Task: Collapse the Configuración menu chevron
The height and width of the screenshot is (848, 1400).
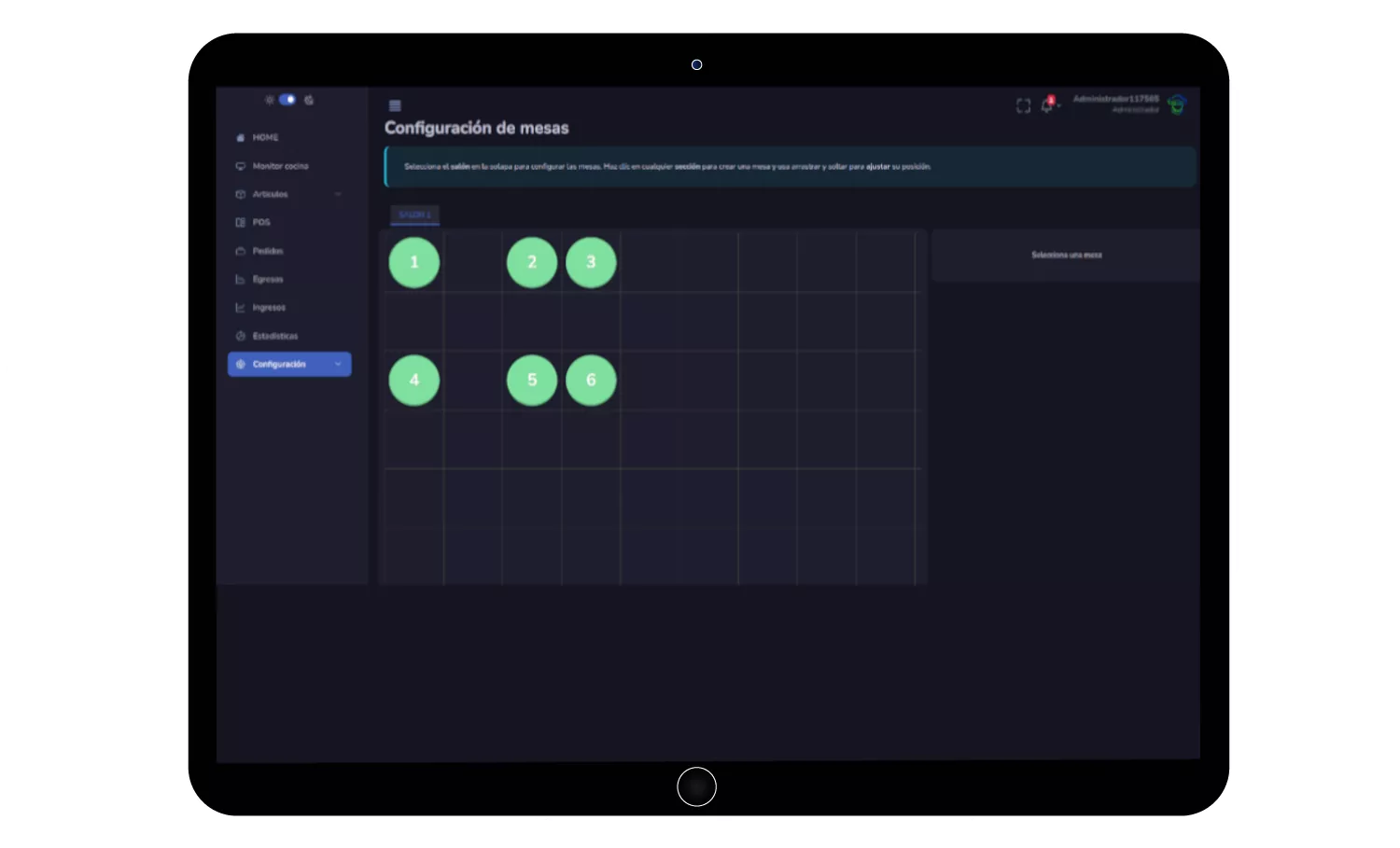Action: (338, 364)
